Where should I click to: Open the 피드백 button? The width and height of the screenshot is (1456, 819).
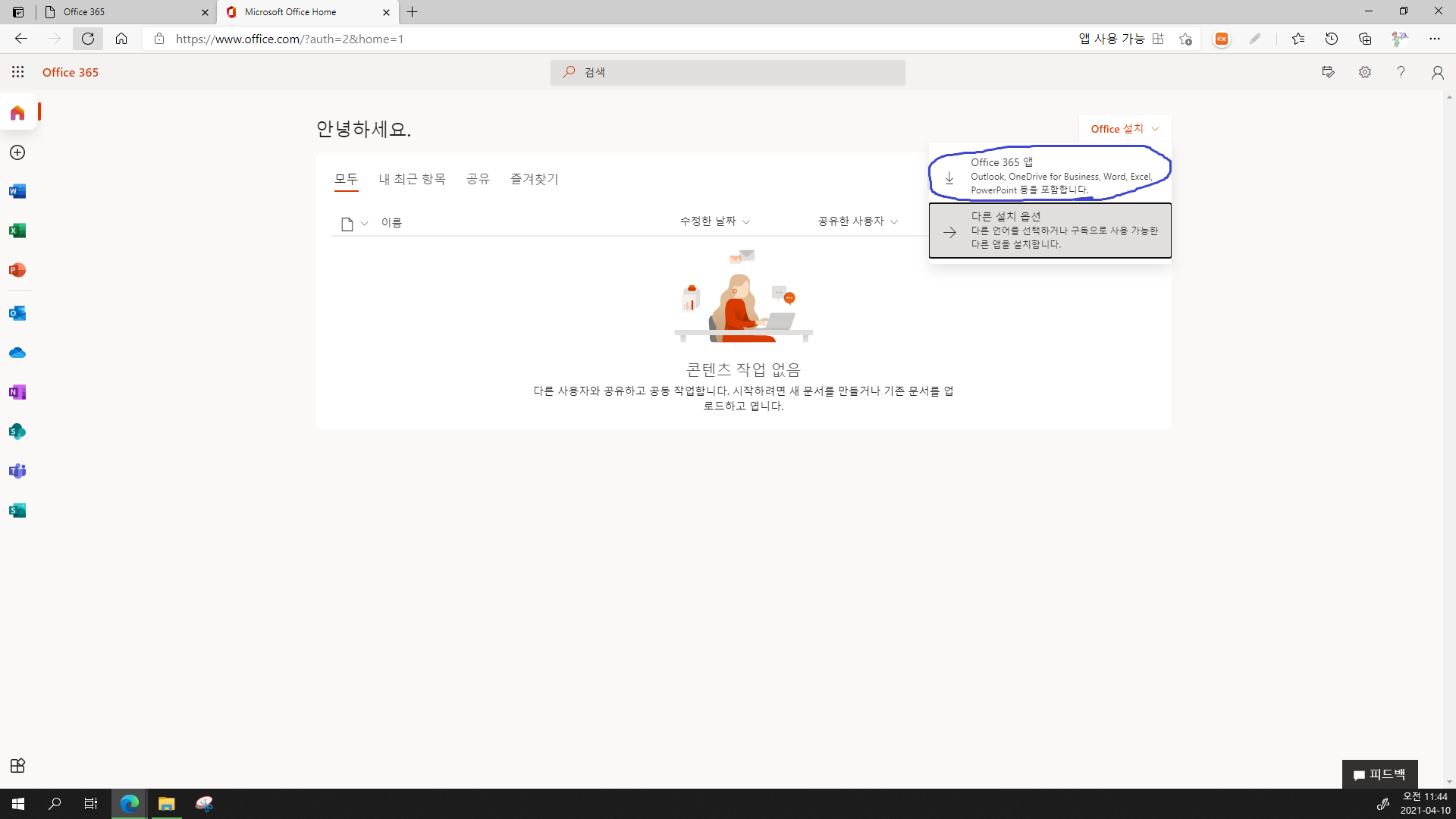coord(1379,774)
